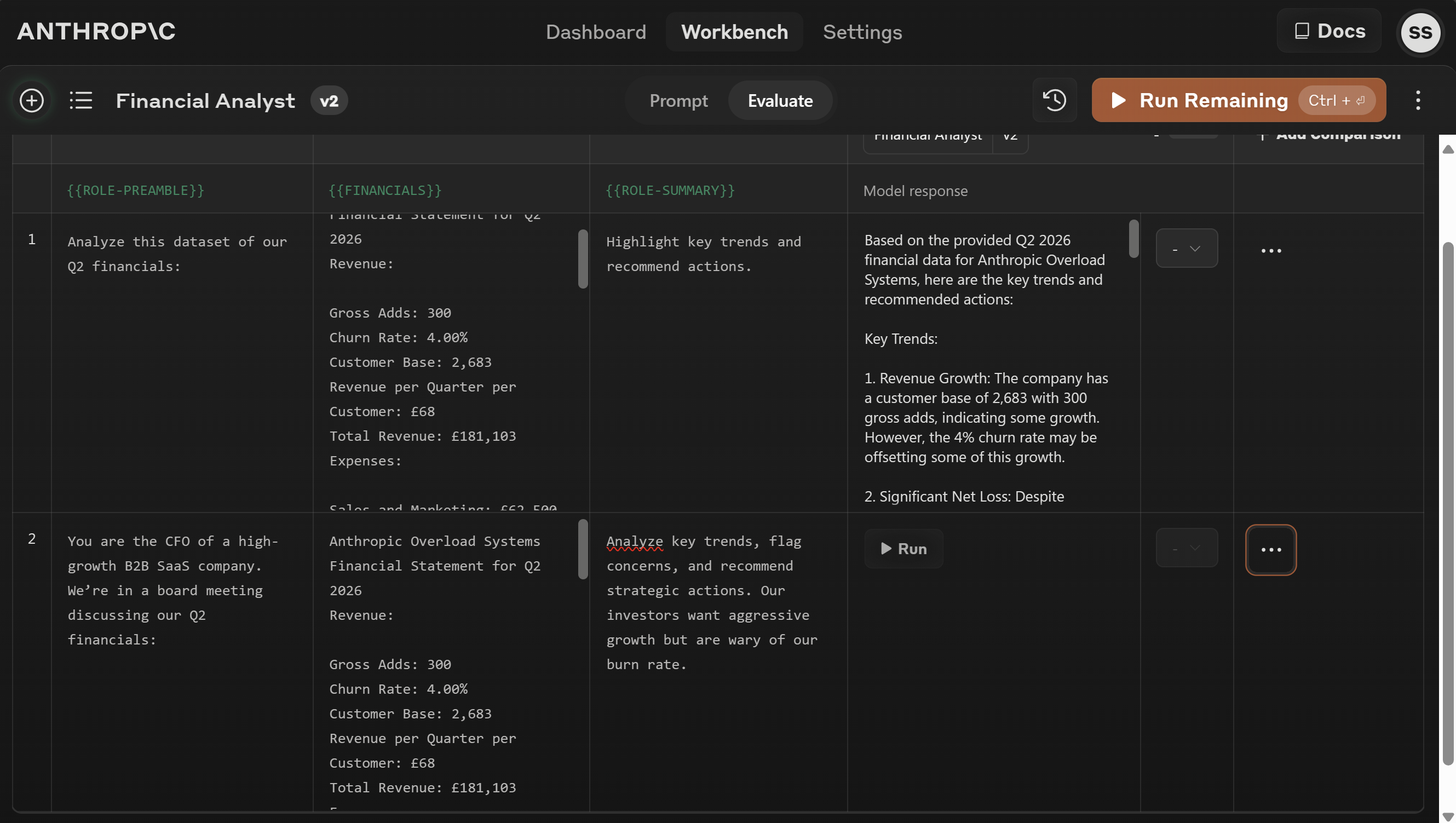Open row 1 three-dot actions menu
Viewport: 1456px width, 823px height.
[1270, 250]
